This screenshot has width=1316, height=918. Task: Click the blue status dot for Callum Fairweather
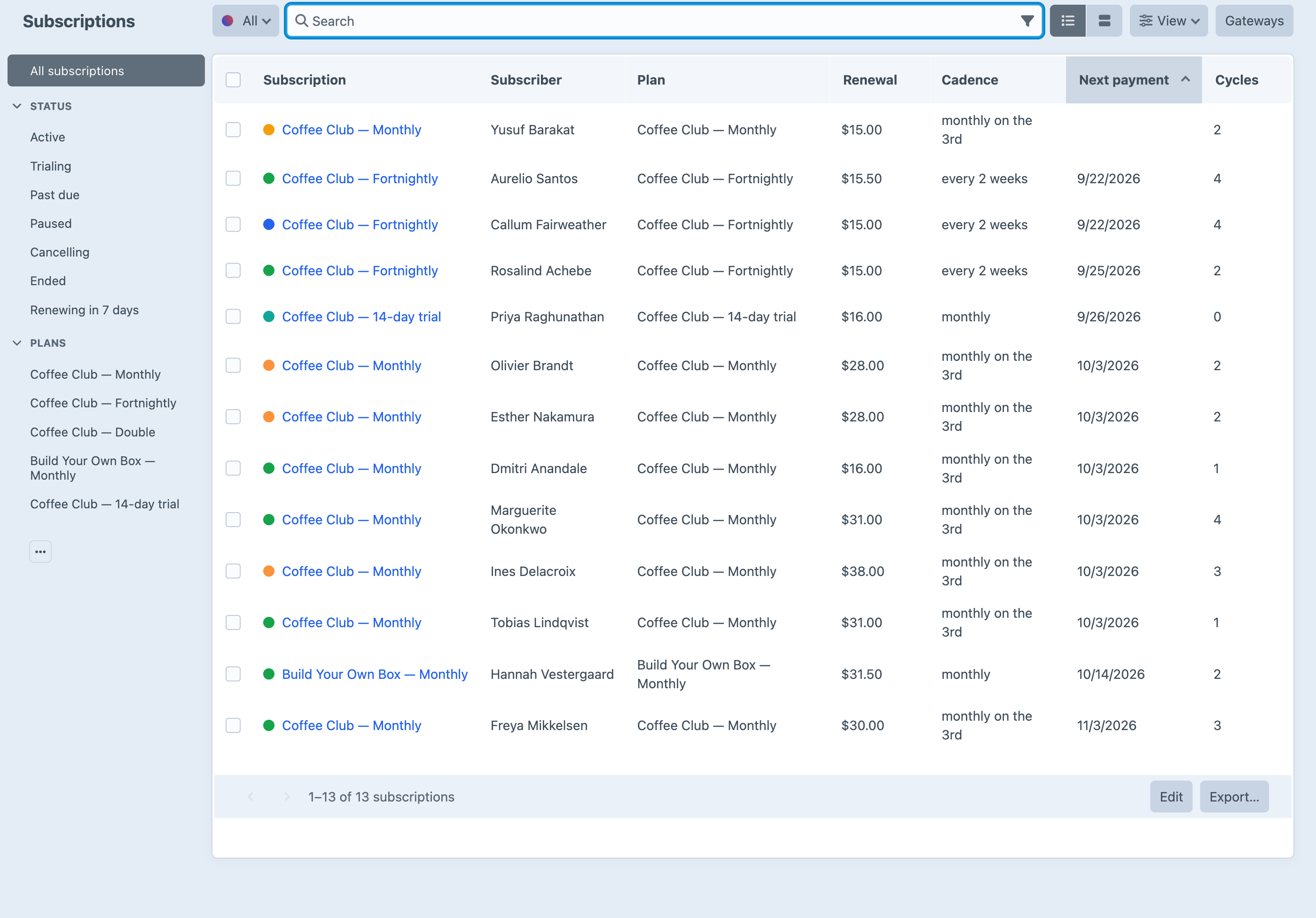pyautogui.click(x=268, y=225)
